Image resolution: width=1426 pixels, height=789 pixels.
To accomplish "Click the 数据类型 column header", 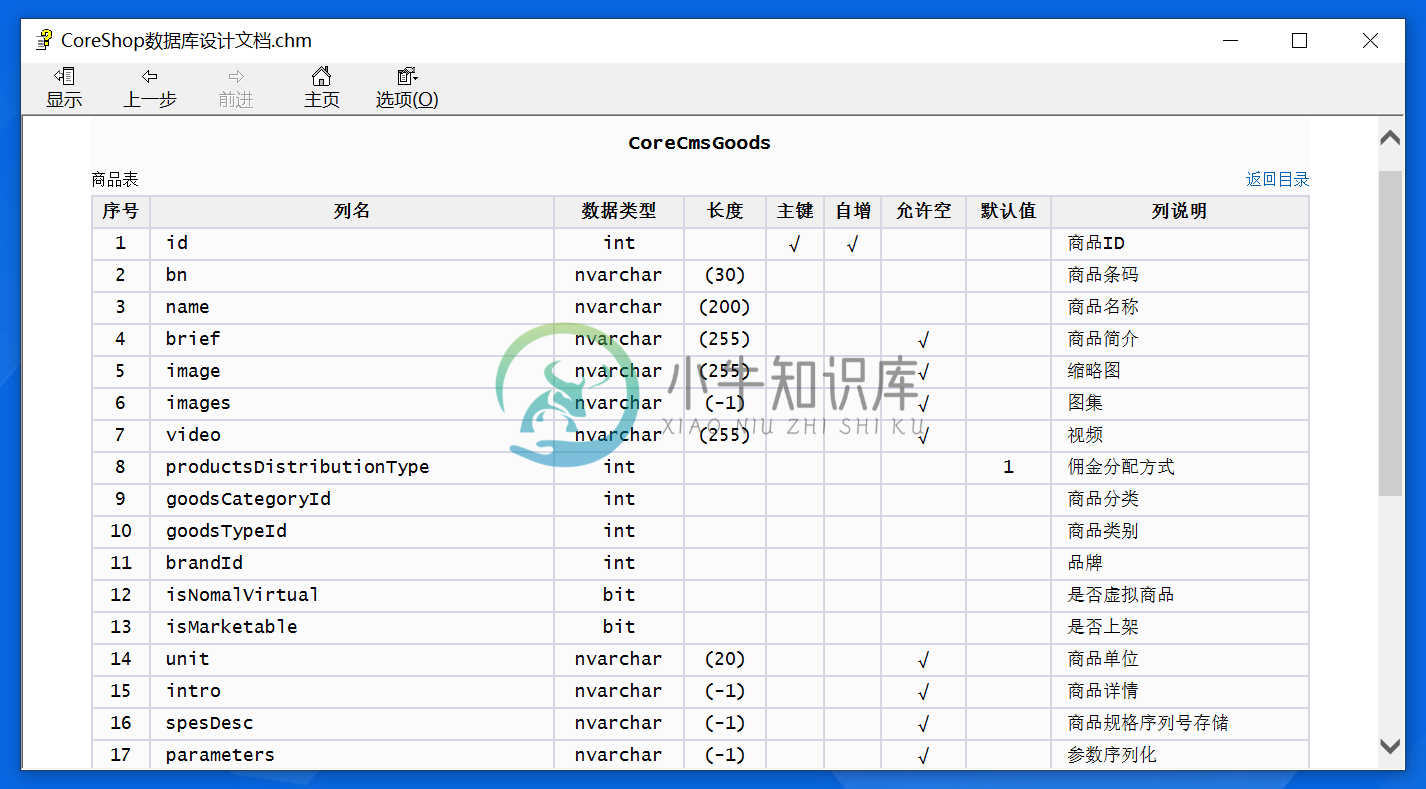I will [x=619, y=212].
